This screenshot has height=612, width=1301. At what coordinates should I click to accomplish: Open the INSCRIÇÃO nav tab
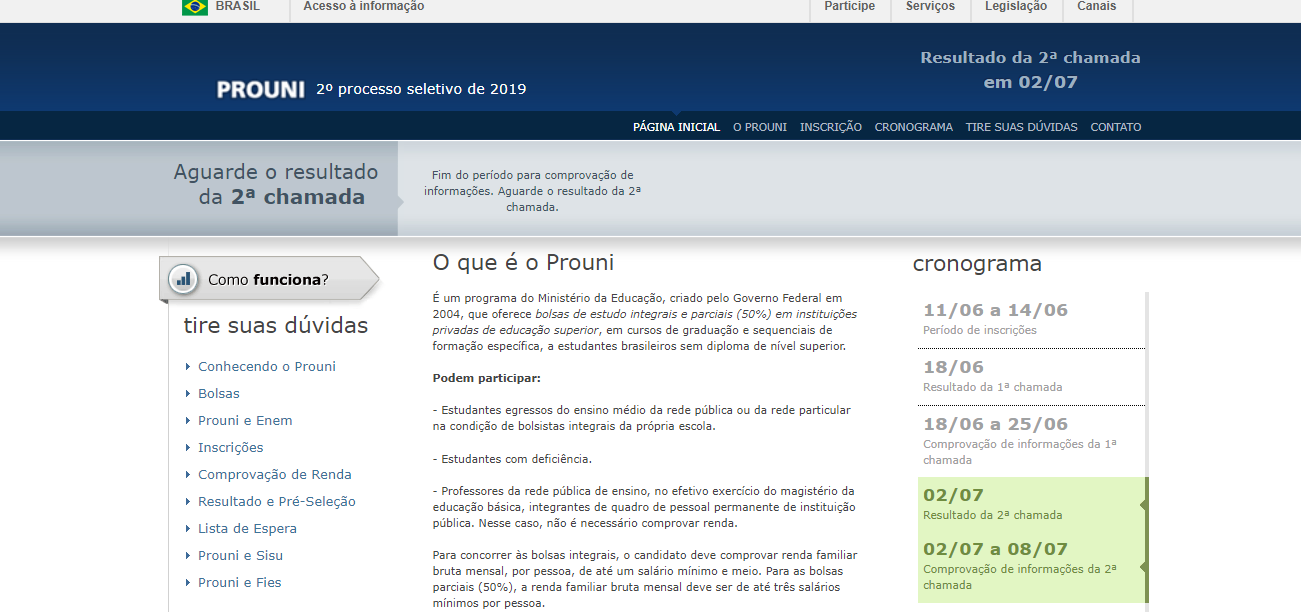831,127
